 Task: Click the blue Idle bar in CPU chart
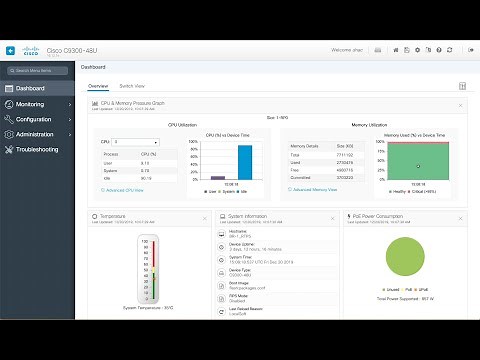(245, 162)
